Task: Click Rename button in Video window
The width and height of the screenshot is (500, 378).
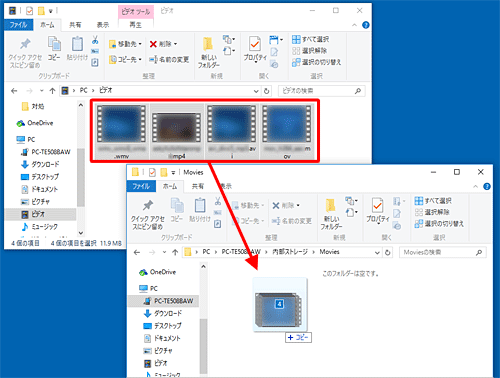Action: click(x=169, y=60)
